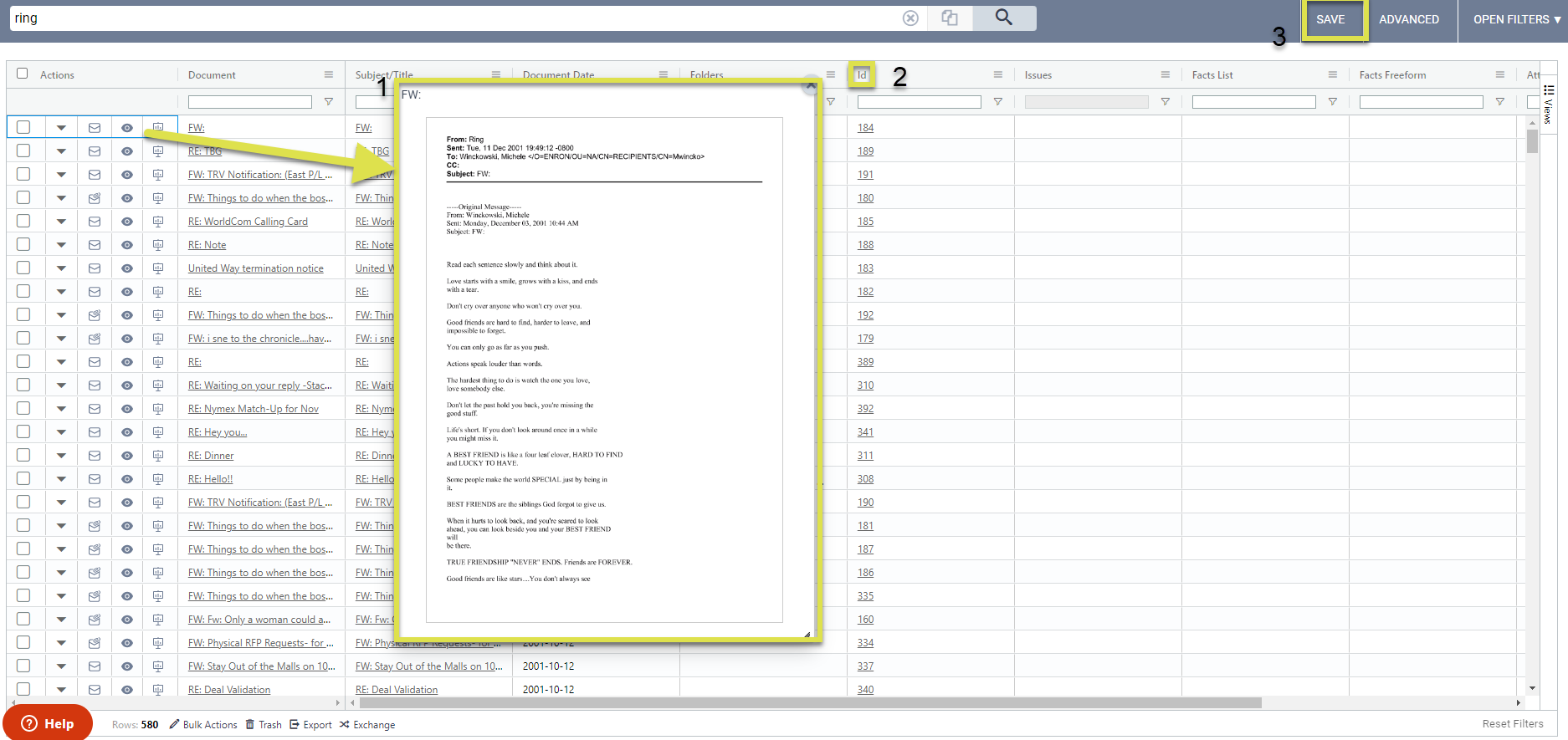Viewport: 1568px width, 740px height.
Task: Click Facts Freeform filter funnel icon
Action: pyautogui.click(x=1500, y=102)
